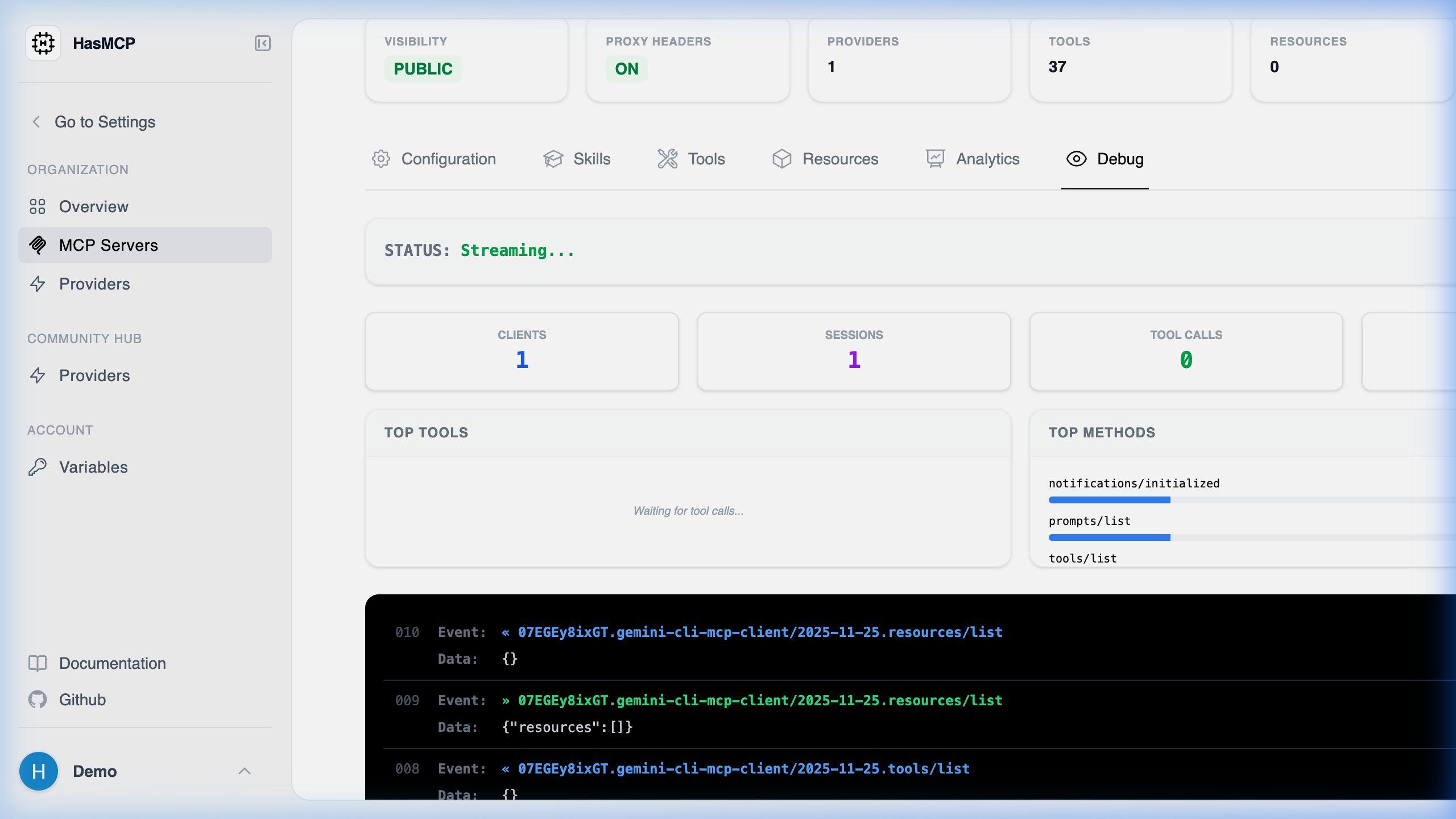Screen dimensions: 1456x819
Task: Click the Github logo icon
Action: (38, 700)
